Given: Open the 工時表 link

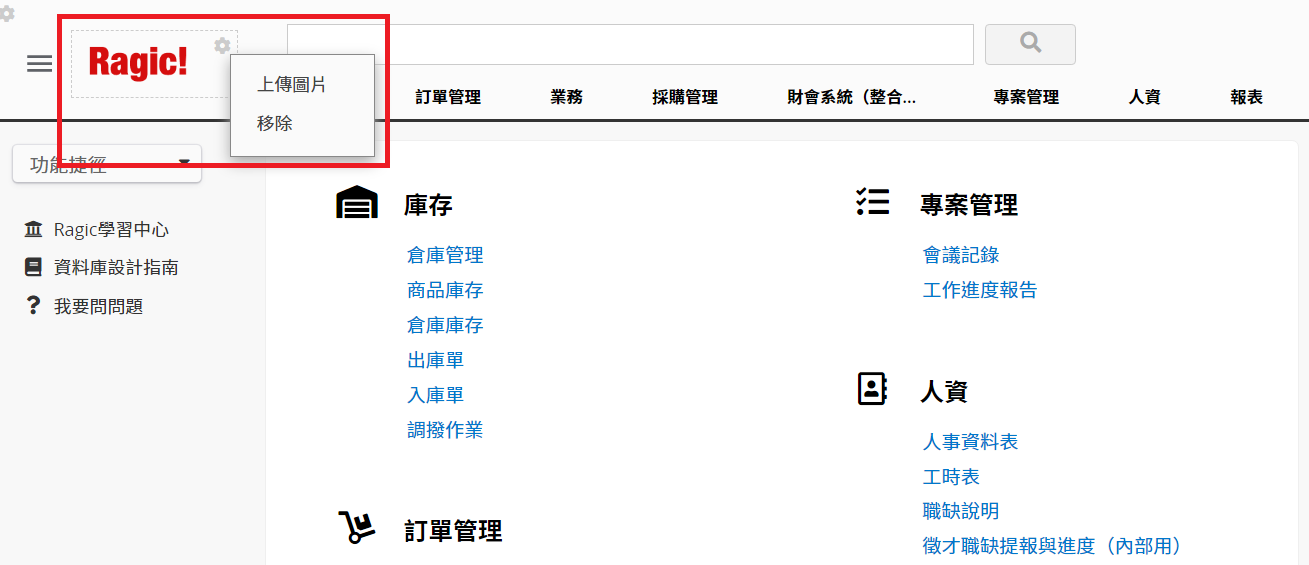Looking at the screenshot, I should coord(951,476).
